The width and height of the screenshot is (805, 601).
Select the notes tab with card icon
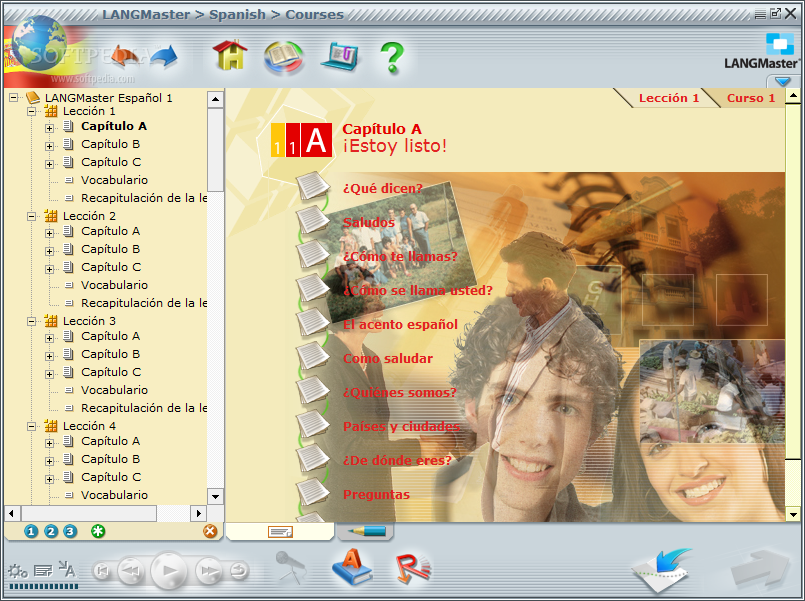(x=280, y=532)
